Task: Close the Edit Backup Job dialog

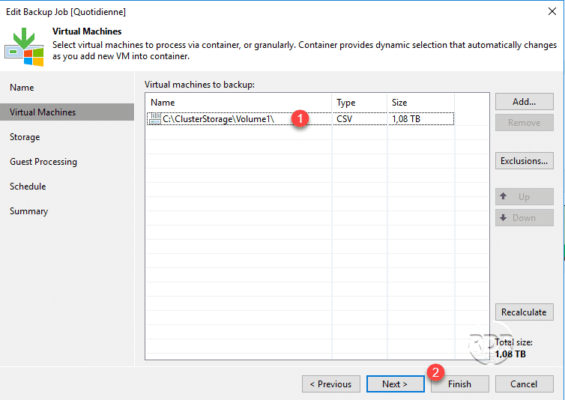Action: [552, 12]
